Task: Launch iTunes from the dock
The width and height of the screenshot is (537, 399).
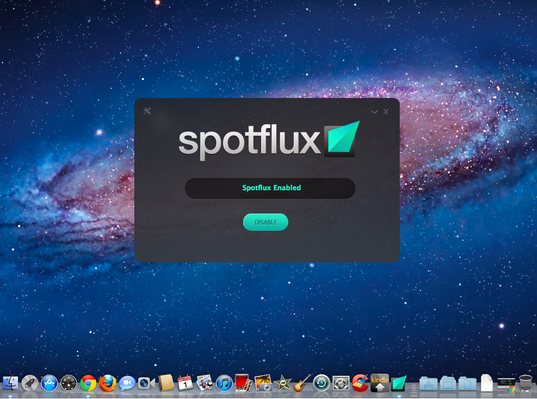Action: point(224,383)
